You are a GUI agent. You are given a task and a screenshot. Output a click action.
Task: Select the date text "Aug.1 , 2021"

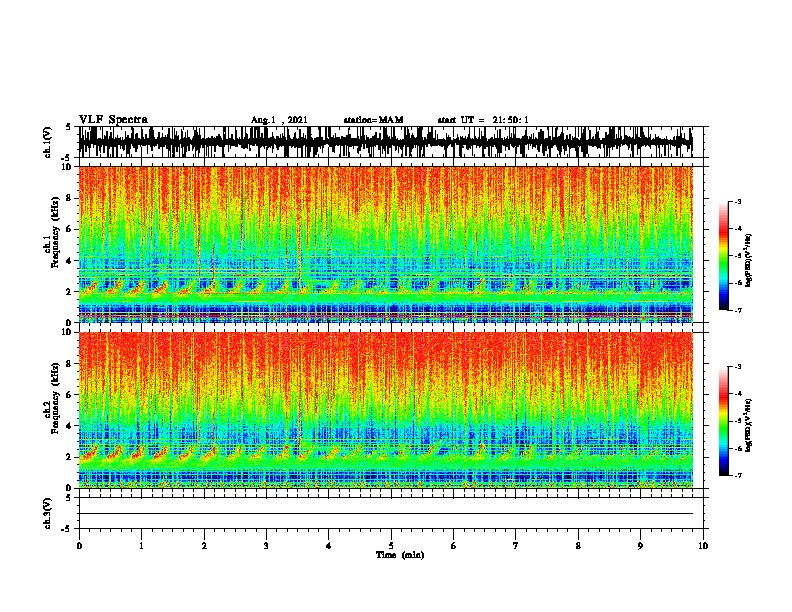tap(279, 120)
